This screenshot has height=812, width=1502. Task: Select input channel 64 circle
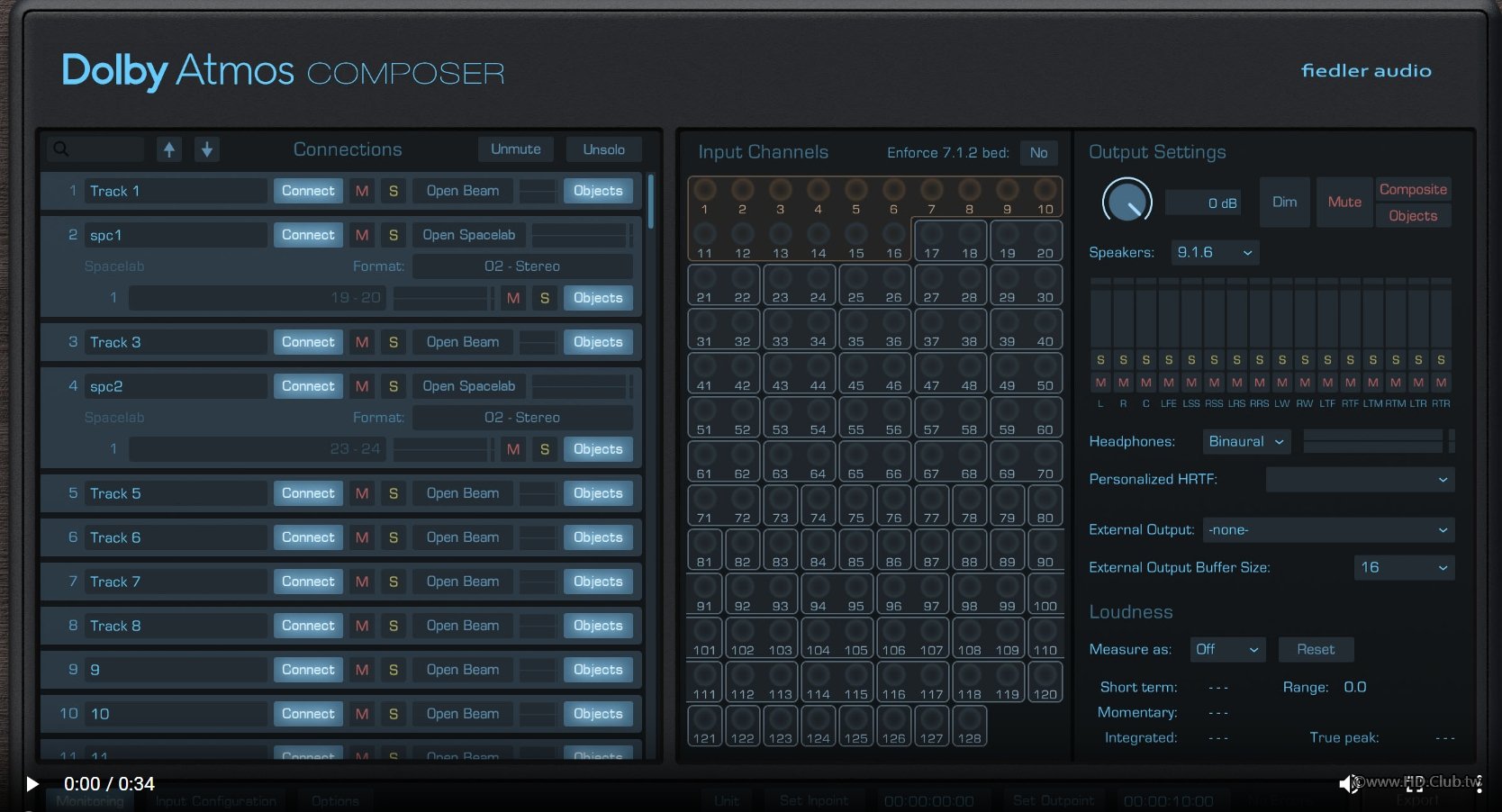[818, 455]
